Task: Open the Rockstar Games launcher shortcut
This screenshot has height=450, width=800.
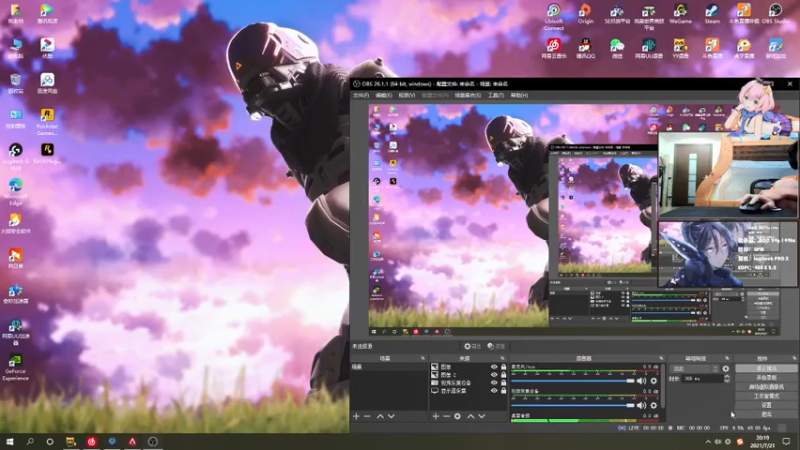Action: [x=47, y=122]
